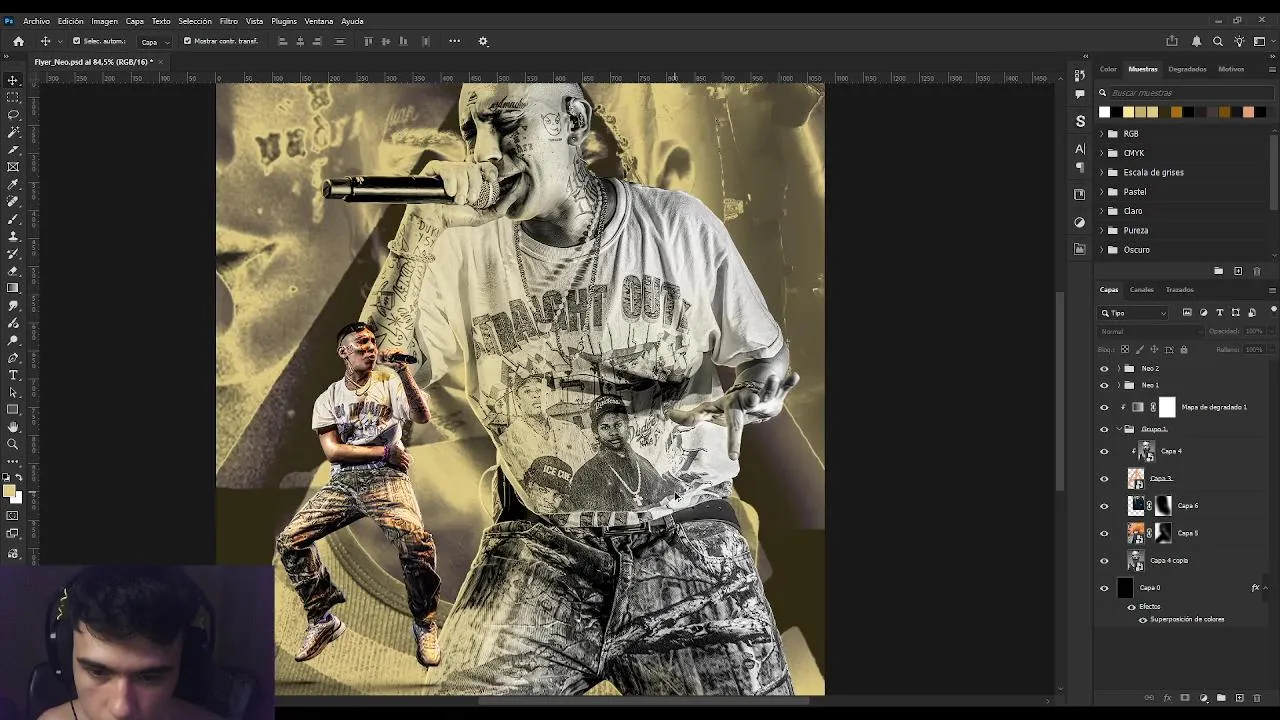This screenshot has height=720, width=1280.
Task: Open the Archivo menu
Action: [x=36, y=21]
